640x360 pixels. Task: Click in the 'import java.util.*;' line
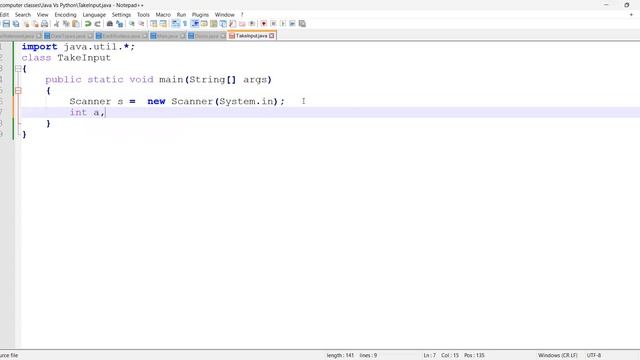(78, 47)
